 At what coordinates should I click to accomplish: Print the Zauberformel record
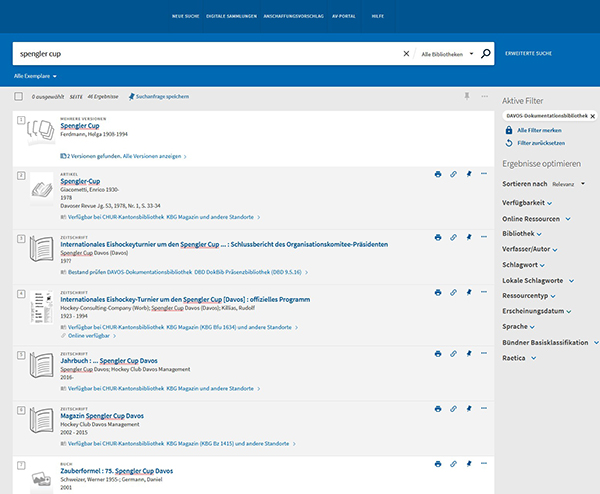(x=438, y=464)
